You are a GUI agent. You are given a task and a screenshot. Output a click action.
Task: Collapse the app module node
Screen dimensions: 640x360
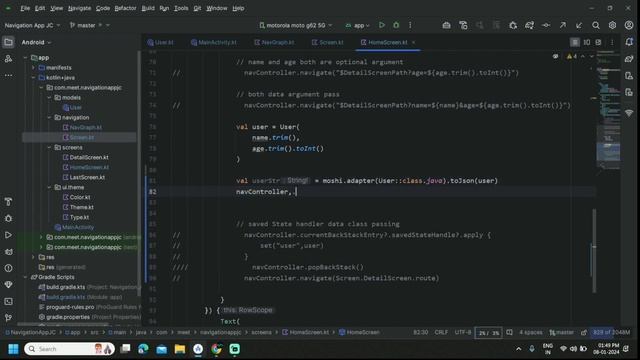click(25, 58)
